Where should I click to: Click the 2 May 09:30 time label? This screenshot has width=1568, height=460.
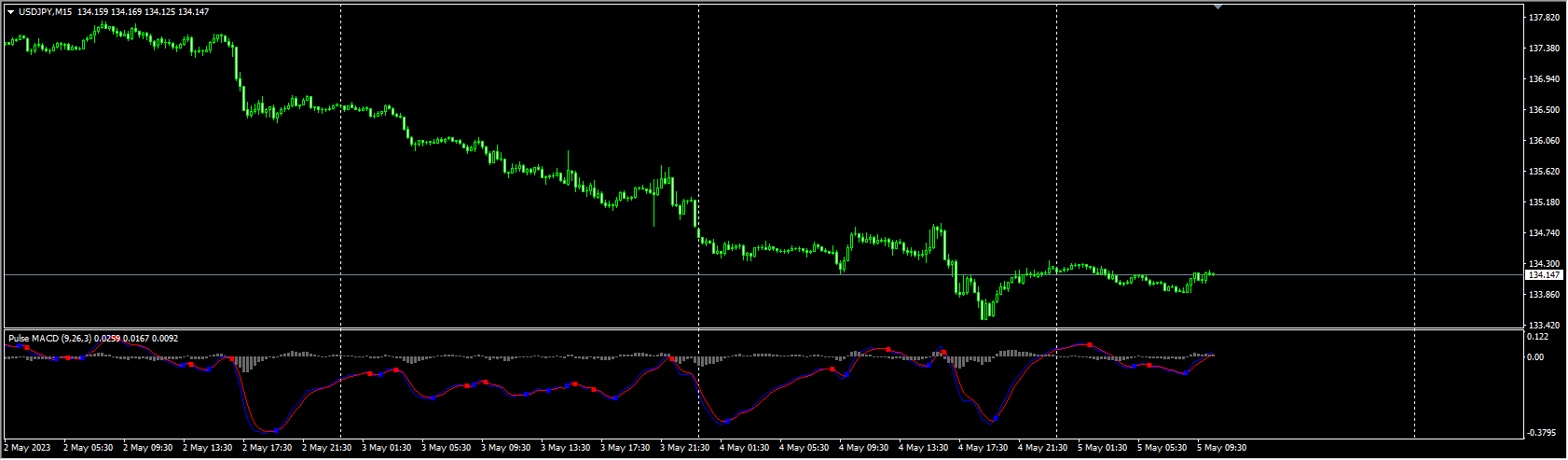148,448
